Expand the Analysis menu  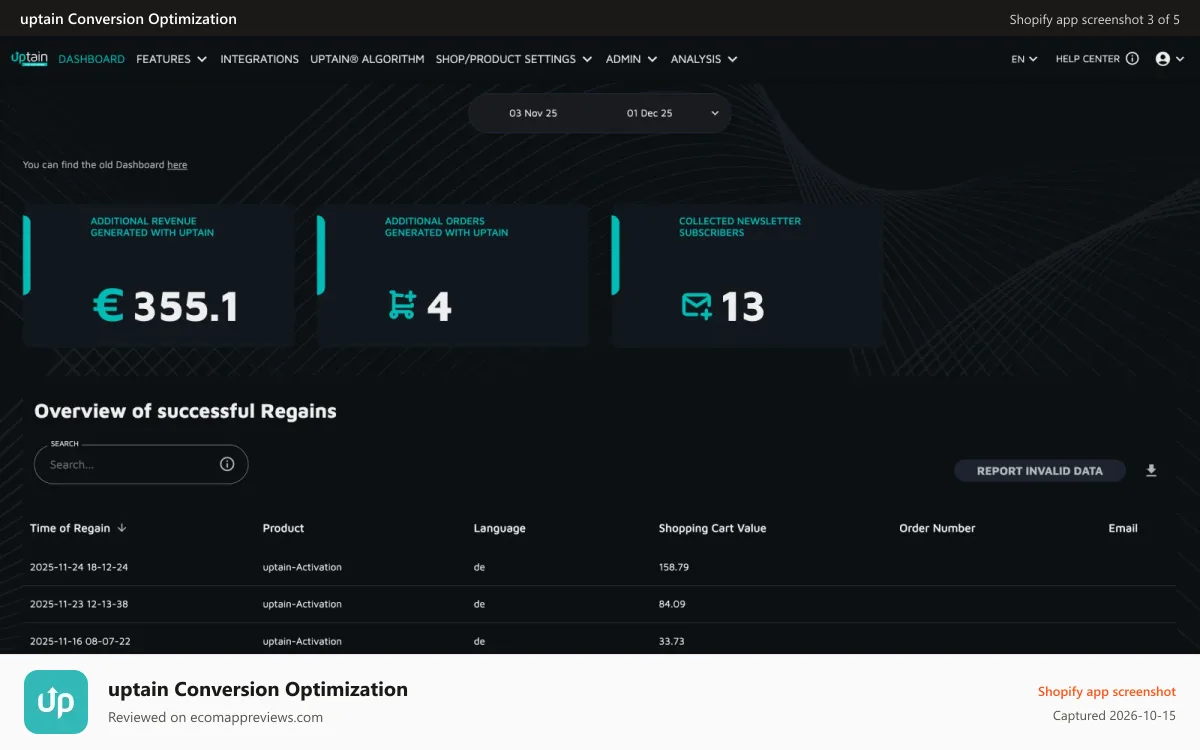click(704, 59)
